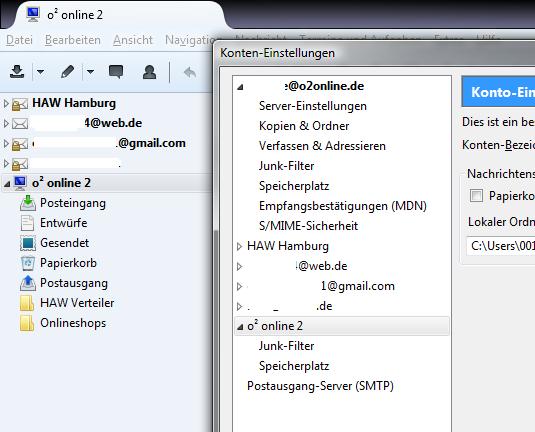Open dropdown arrow next to Write button

coord(90,72)
